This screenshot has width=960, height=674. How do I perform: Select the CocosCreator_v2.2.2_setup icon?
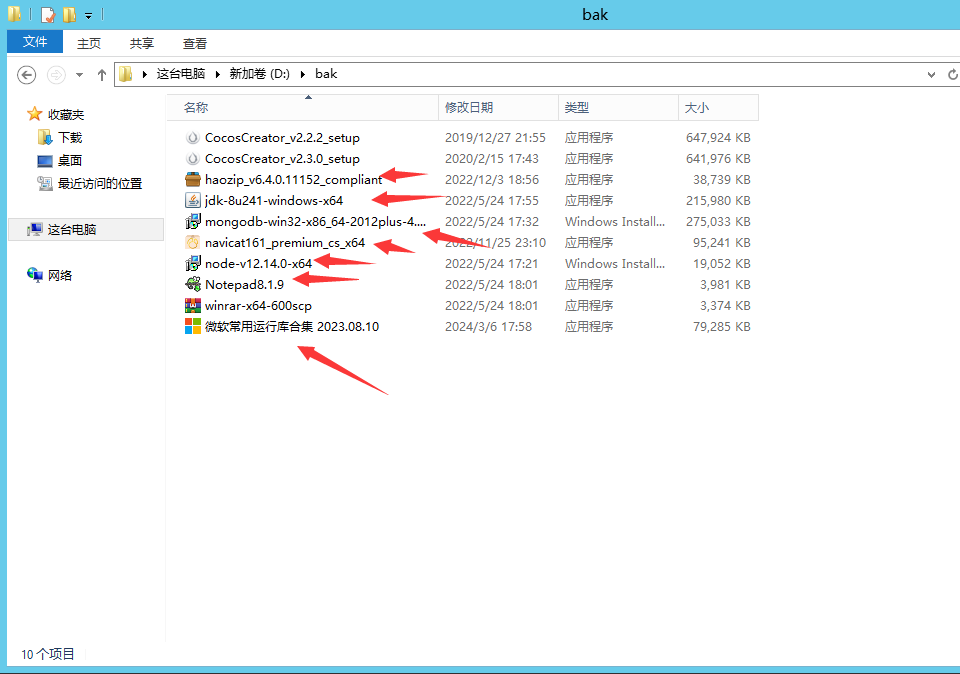193,138
